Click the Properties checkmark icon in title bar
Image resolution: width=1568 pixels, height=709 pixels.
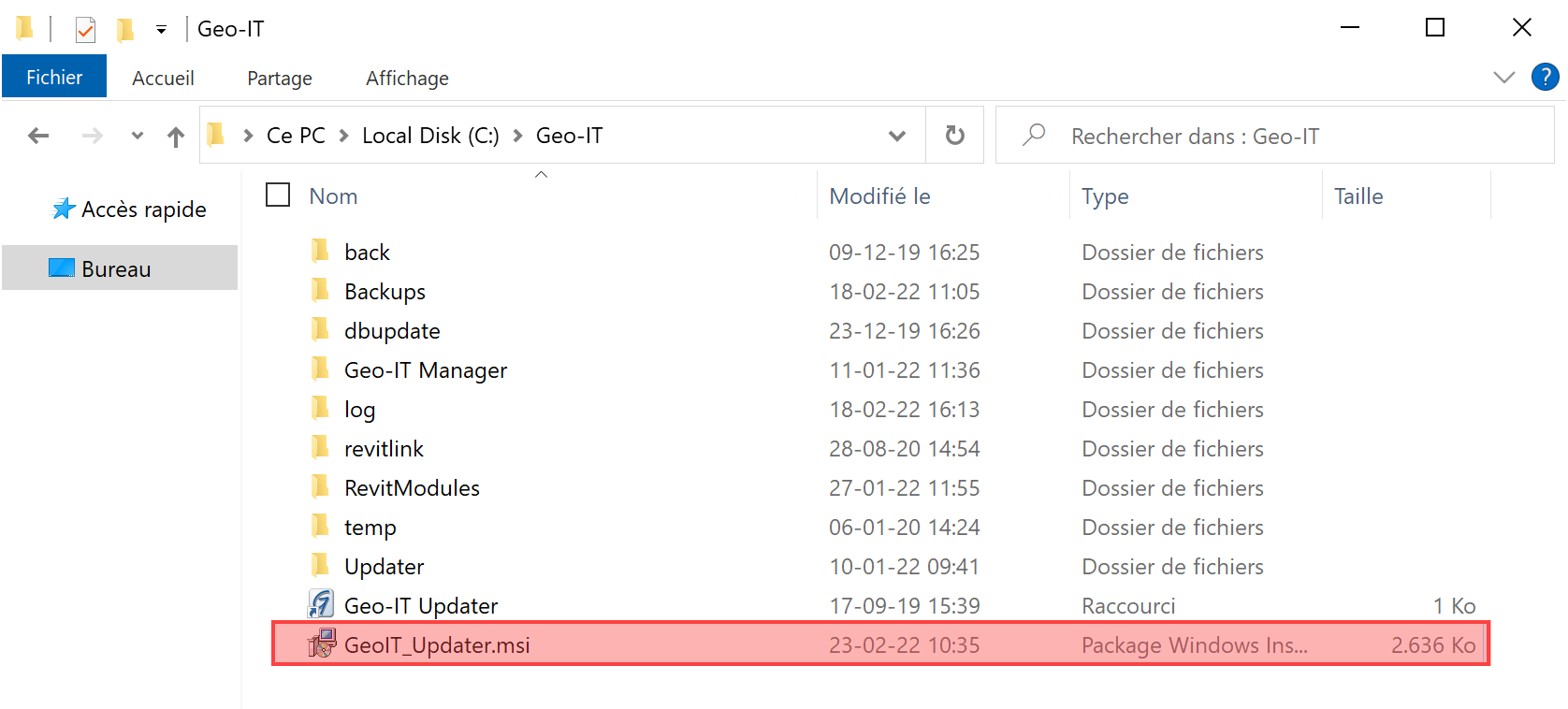click(x=85, y=30)
